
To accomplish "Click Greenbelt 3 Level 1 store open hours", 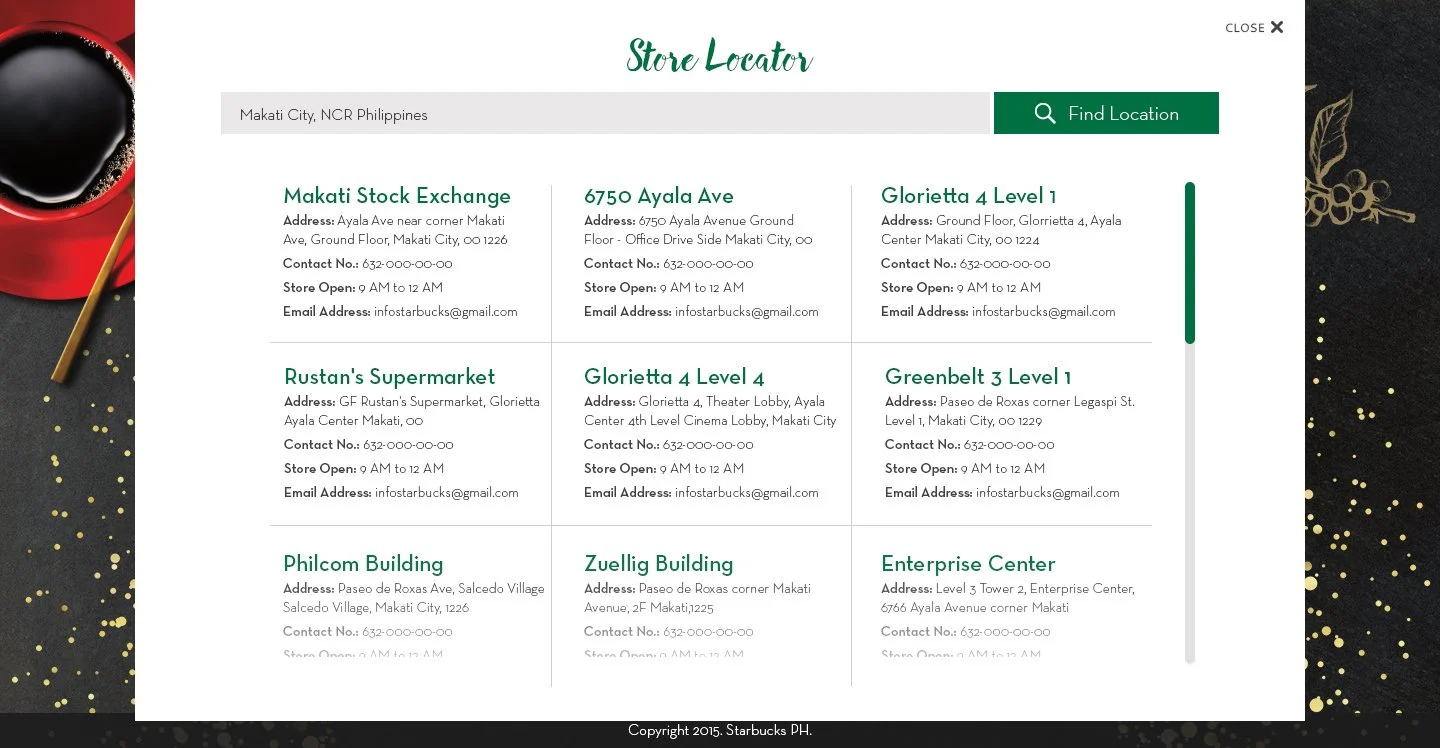I will [965, 469].
